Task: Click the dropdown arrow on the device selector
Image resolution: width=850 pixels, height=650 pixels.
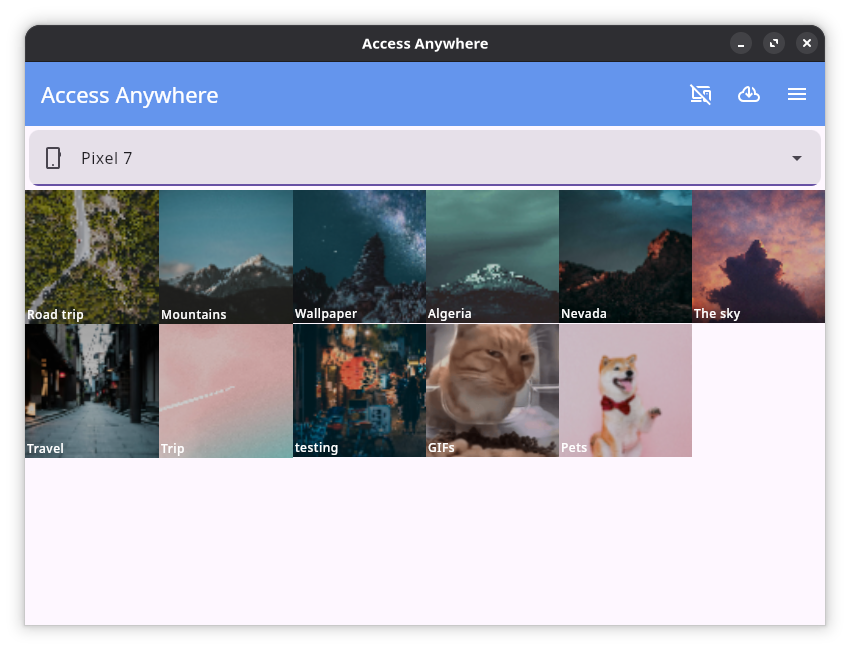Action: click(x=797, y=157)
